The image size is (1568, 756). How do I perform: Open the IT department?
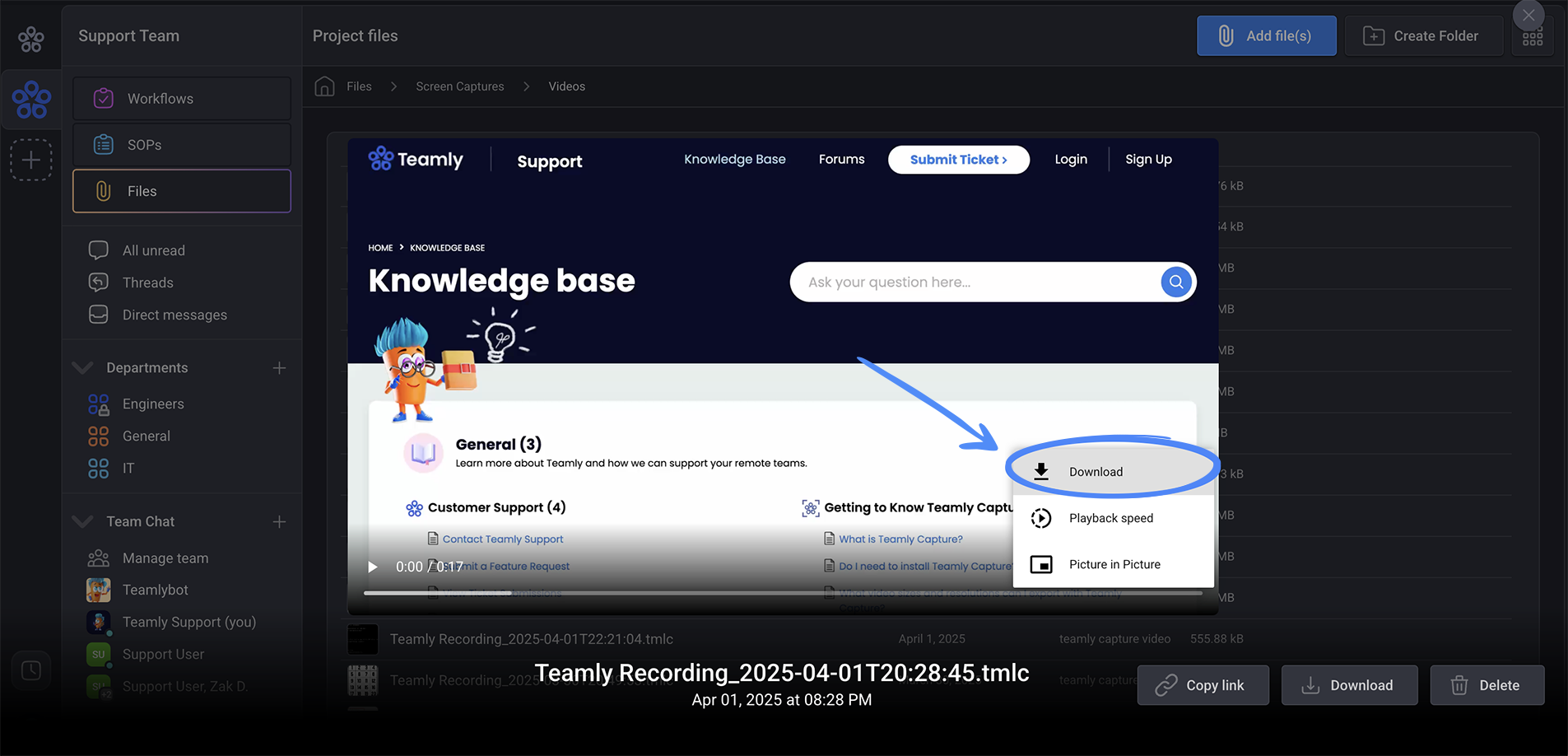click(x=128, y=468)
